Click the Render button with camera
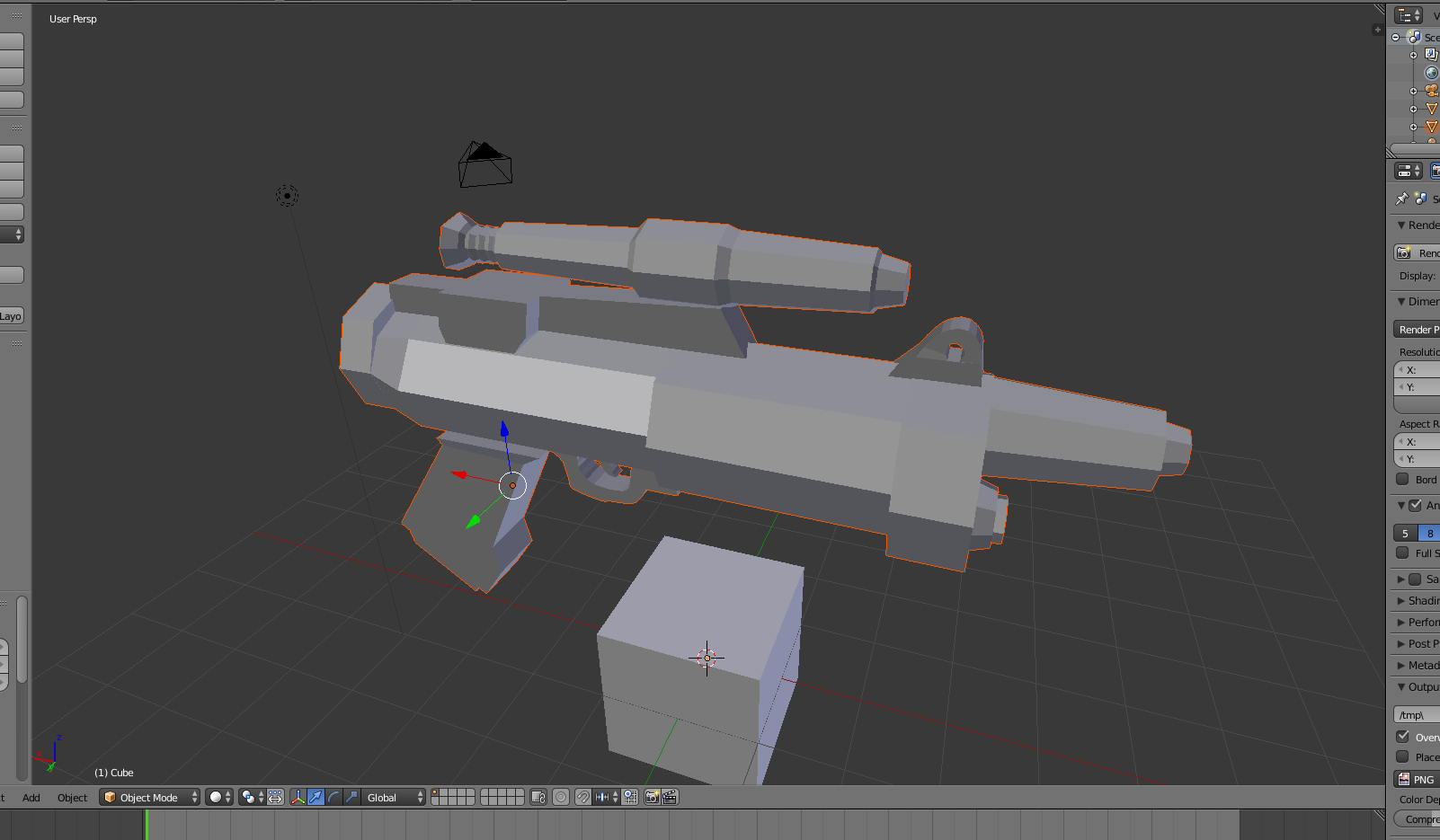 coord(1418,253)
